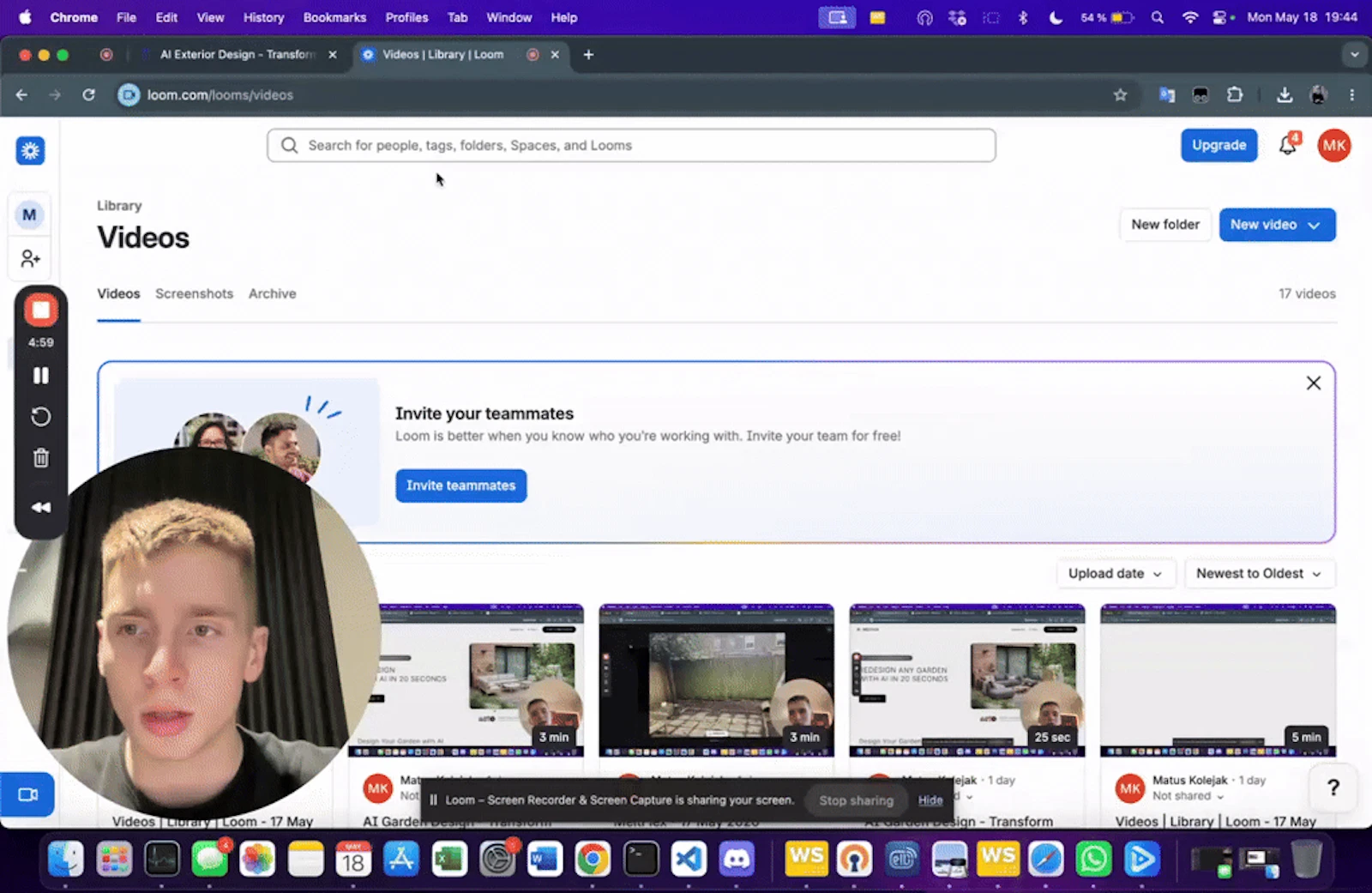Open the Newest to Oldest dropdown
This screenshot has width=1372, height=893.
[x=1259, y=573]
